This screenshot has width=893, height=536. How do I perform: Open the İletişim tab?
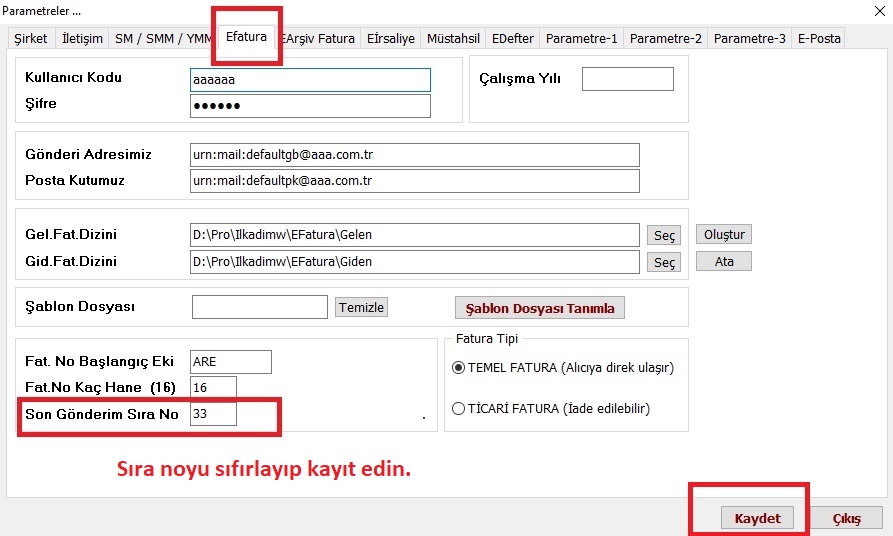(82, 39)
